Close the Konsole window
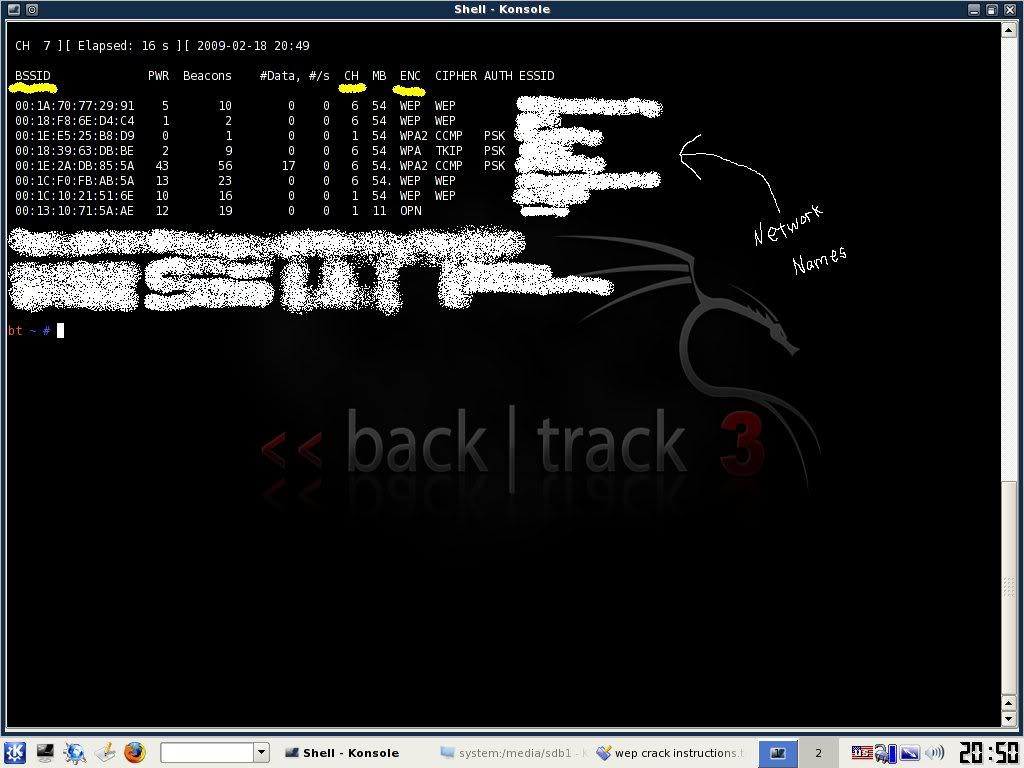The height and width of the screenshot is (768, 1024). (x=1009, y=9)
